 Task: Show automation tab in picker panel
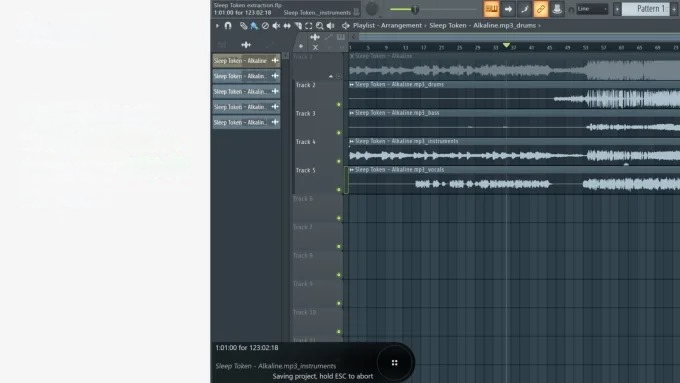click(x=270, y=45)
